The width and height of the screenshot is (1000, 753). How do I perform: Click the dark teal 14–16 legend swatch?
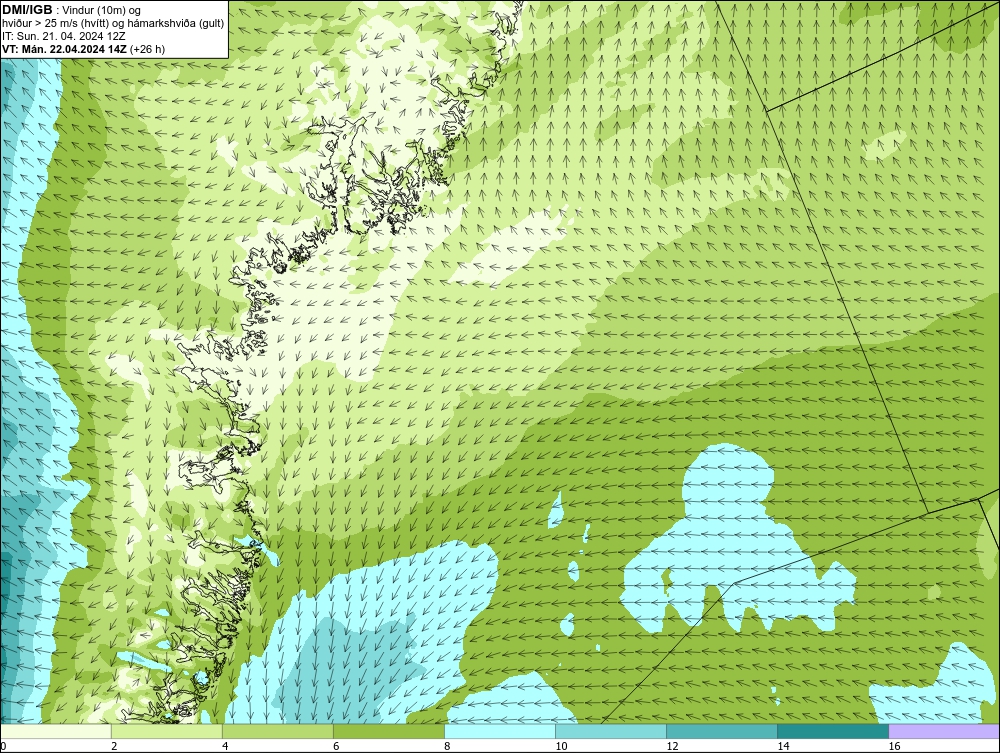833,731
